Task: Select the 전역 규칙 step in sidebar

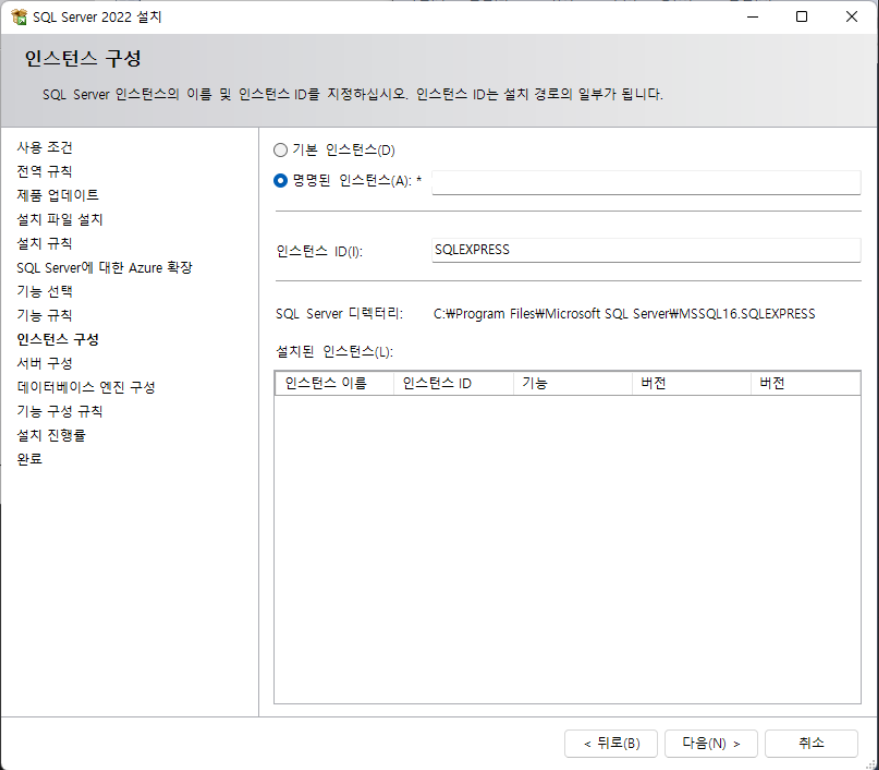Action: 45,171
